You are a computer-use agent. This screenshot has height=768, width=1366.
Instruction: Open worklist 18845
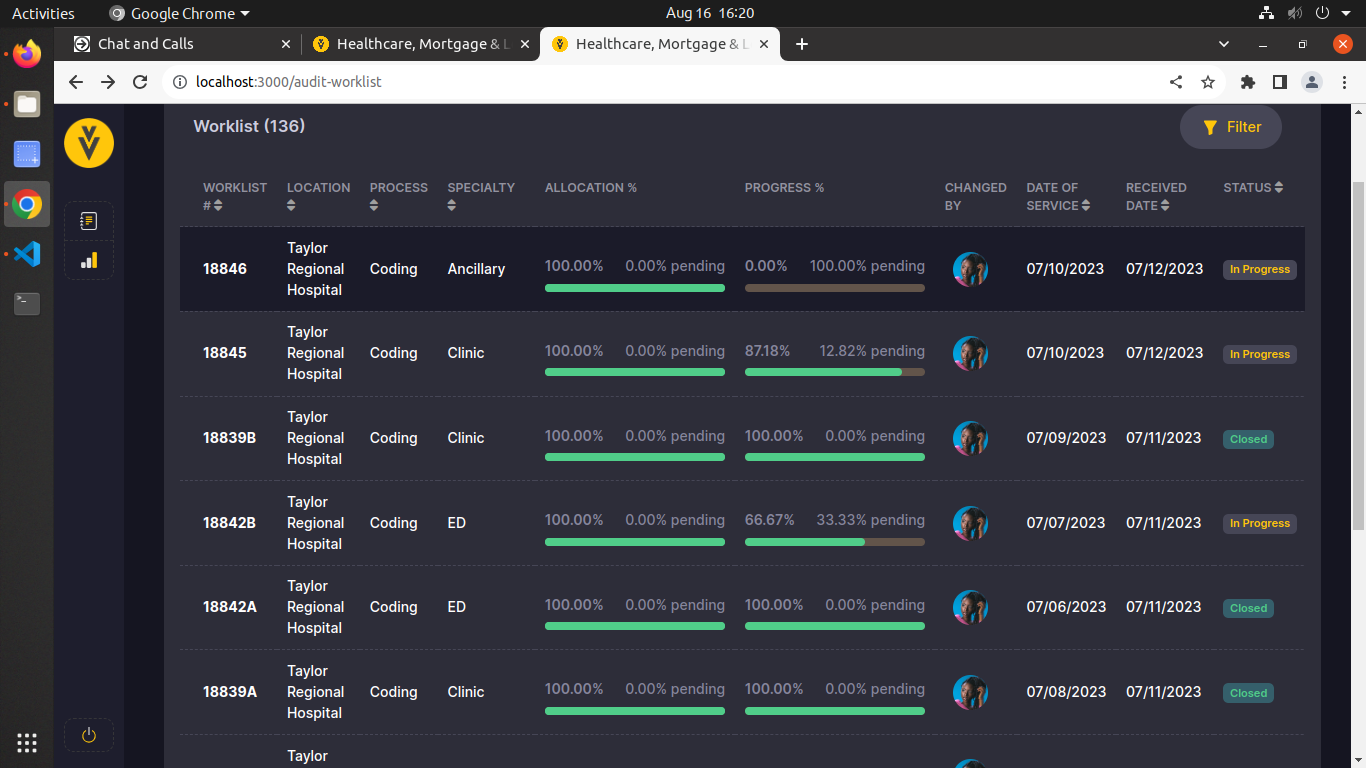[x=225, y=353]
